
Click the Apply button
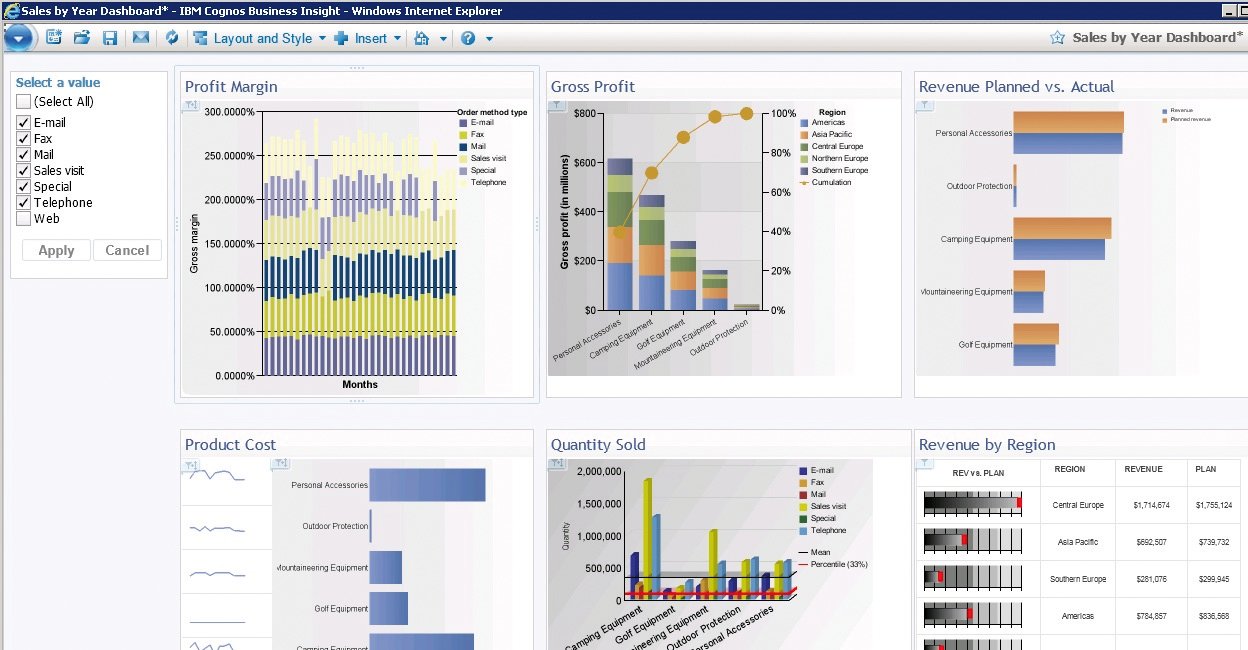(x=56, y=250)
